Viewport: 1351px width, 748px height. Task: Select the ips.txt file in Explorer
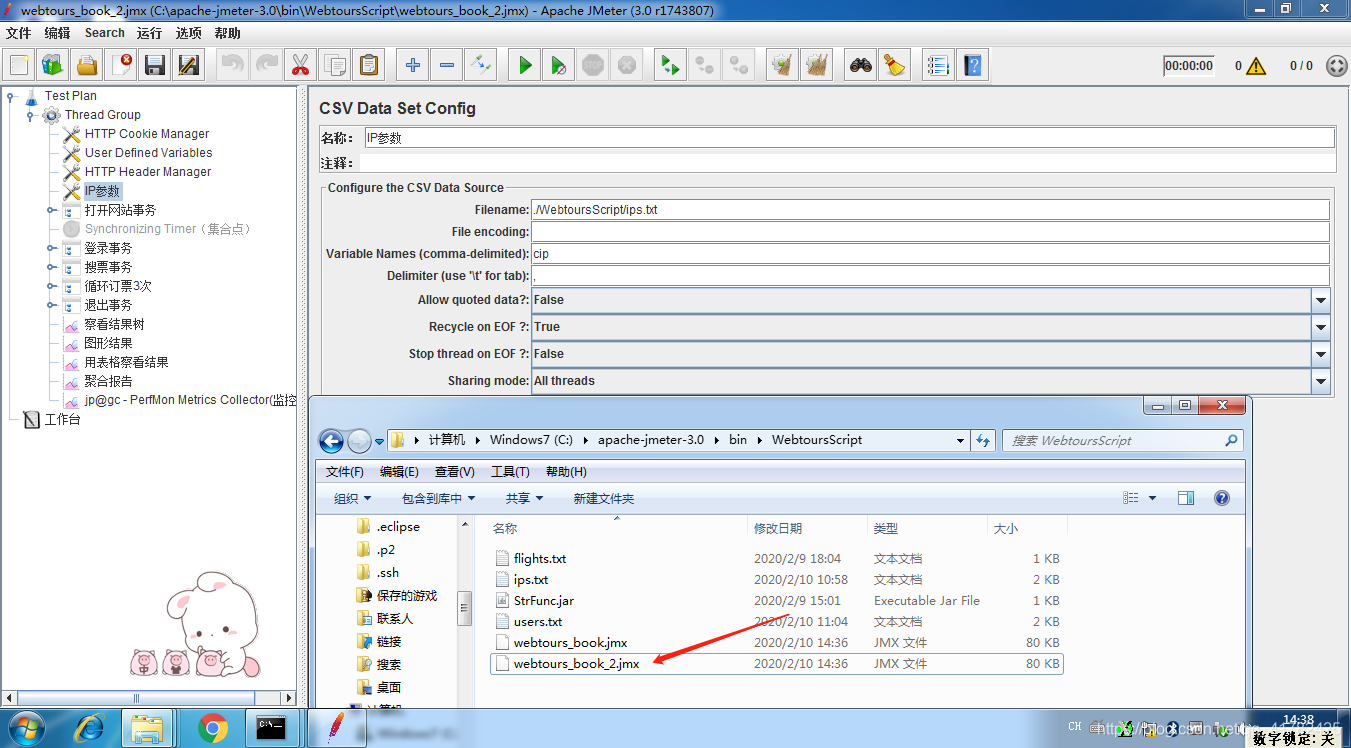click(531, 580)
